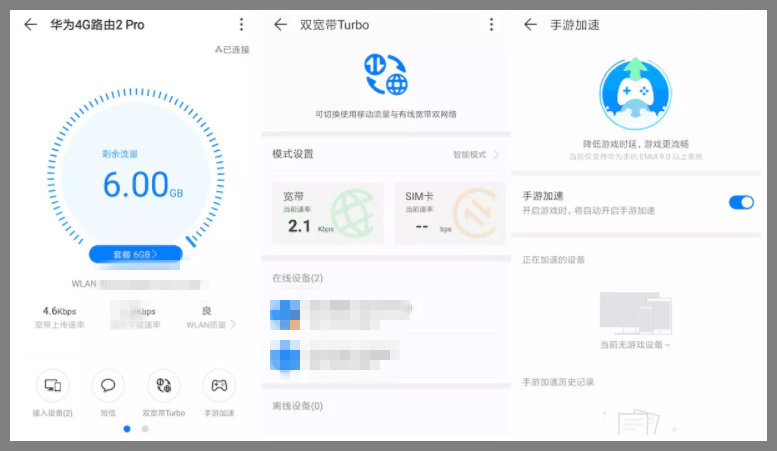Image resolution: width=777 pixels, height=451 pixels.
Task: Open the second online device entry
Action: pyautogui.click(x=386, y=355)
